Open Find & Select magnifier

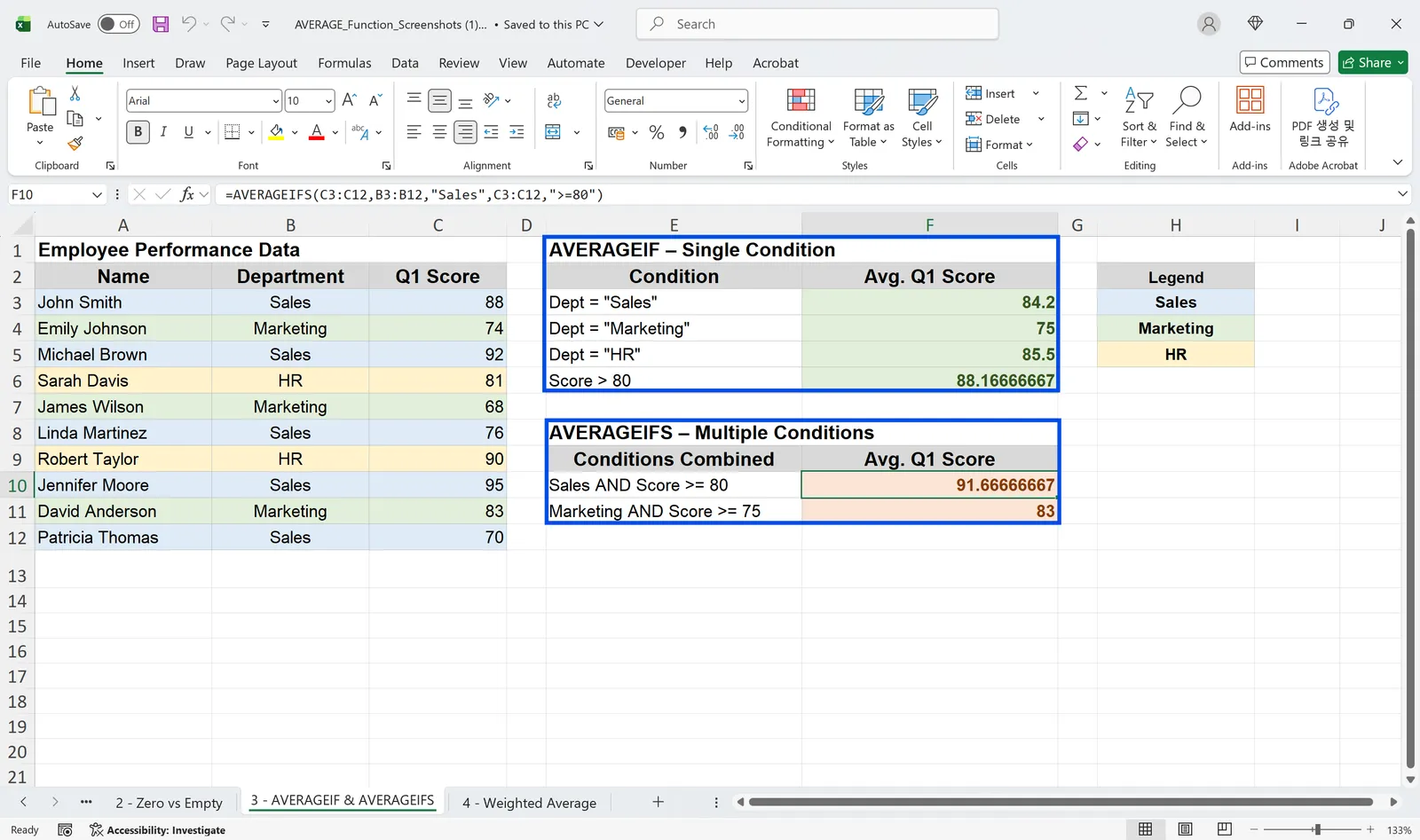[x=1187, y=118]
